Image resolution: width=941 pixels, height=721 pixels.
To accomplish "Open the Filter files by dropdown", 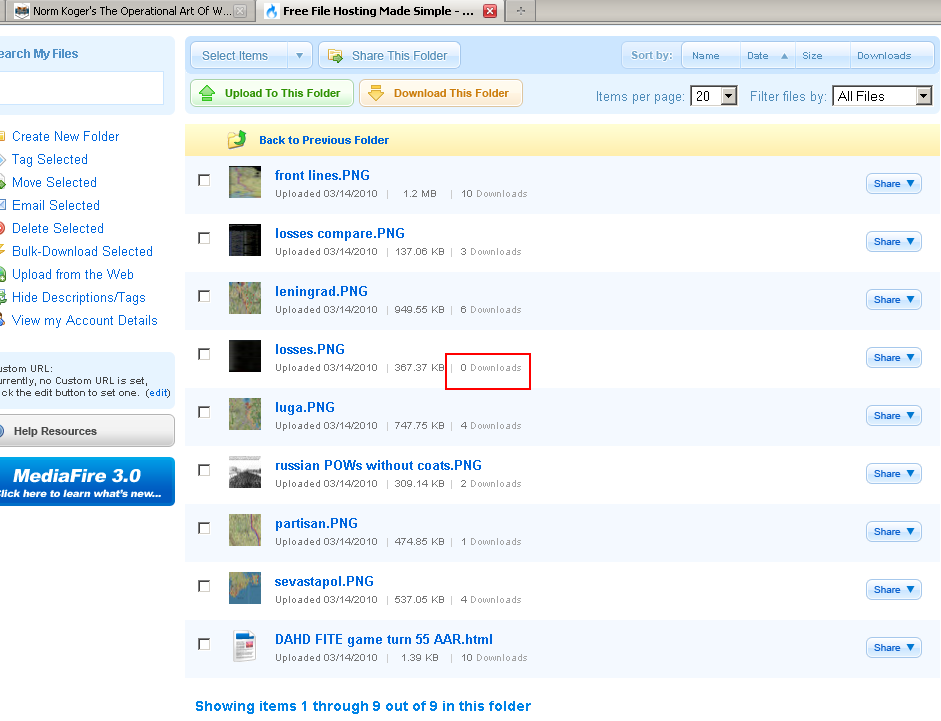I will pos(882,96).
